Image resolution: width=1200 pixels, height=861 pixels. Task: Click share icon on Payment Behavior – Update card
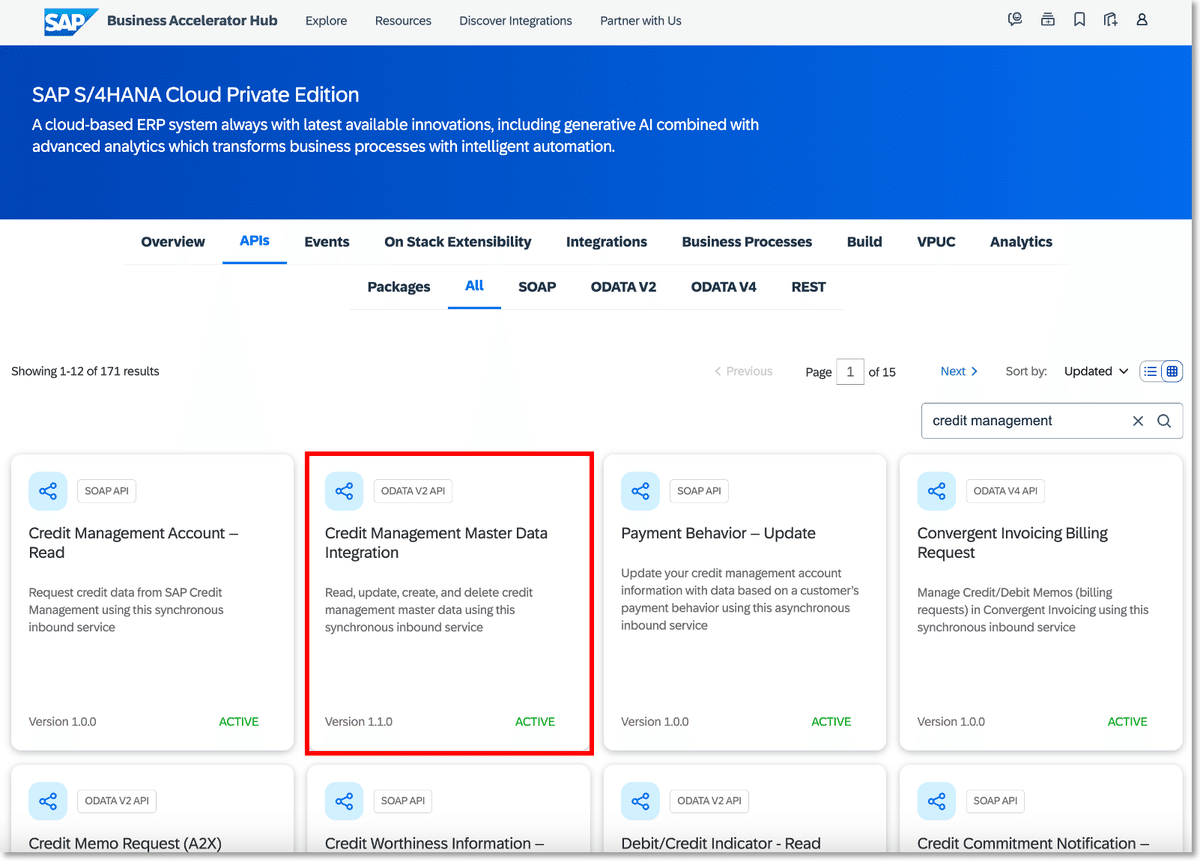[640, 491]
